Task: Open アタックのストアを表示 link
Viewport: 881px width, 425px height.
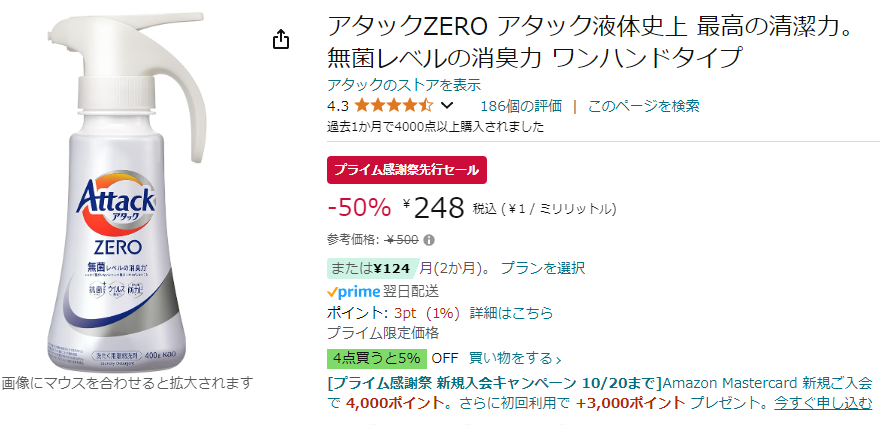Action: [404, 85]
